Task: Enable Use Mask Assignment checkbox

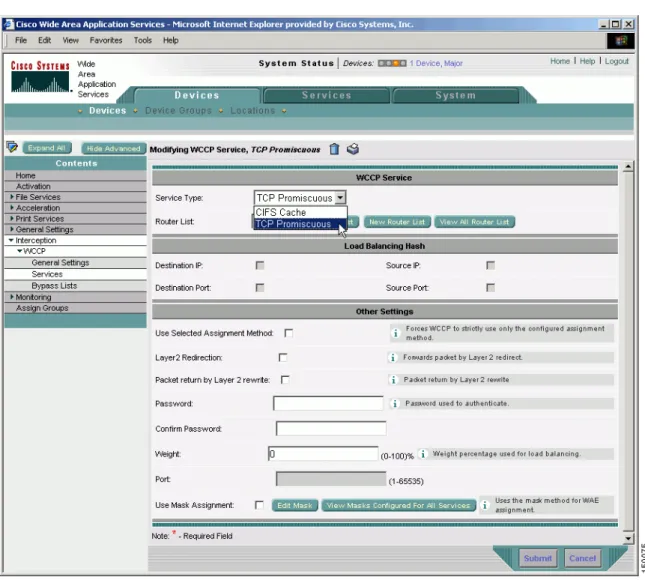Action: 259,505
